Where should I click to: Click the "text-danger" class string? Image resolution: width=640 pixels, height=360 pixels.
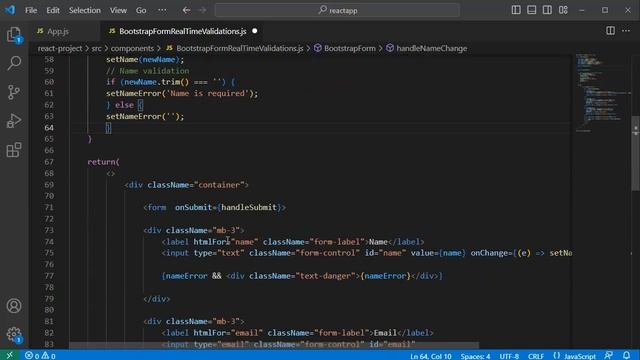click(325, 276)
